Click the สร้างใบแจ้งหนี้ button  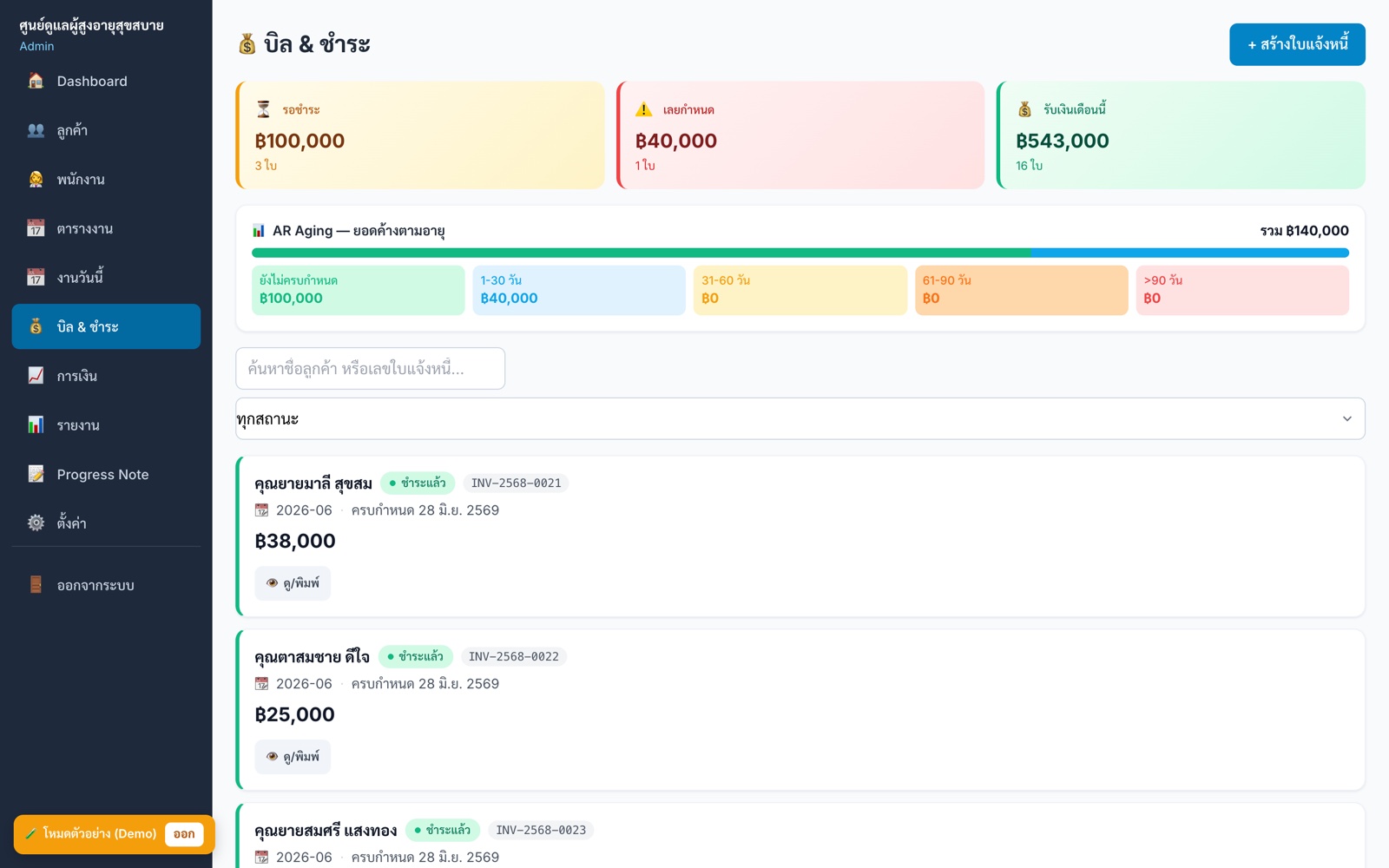point(1297,44)
